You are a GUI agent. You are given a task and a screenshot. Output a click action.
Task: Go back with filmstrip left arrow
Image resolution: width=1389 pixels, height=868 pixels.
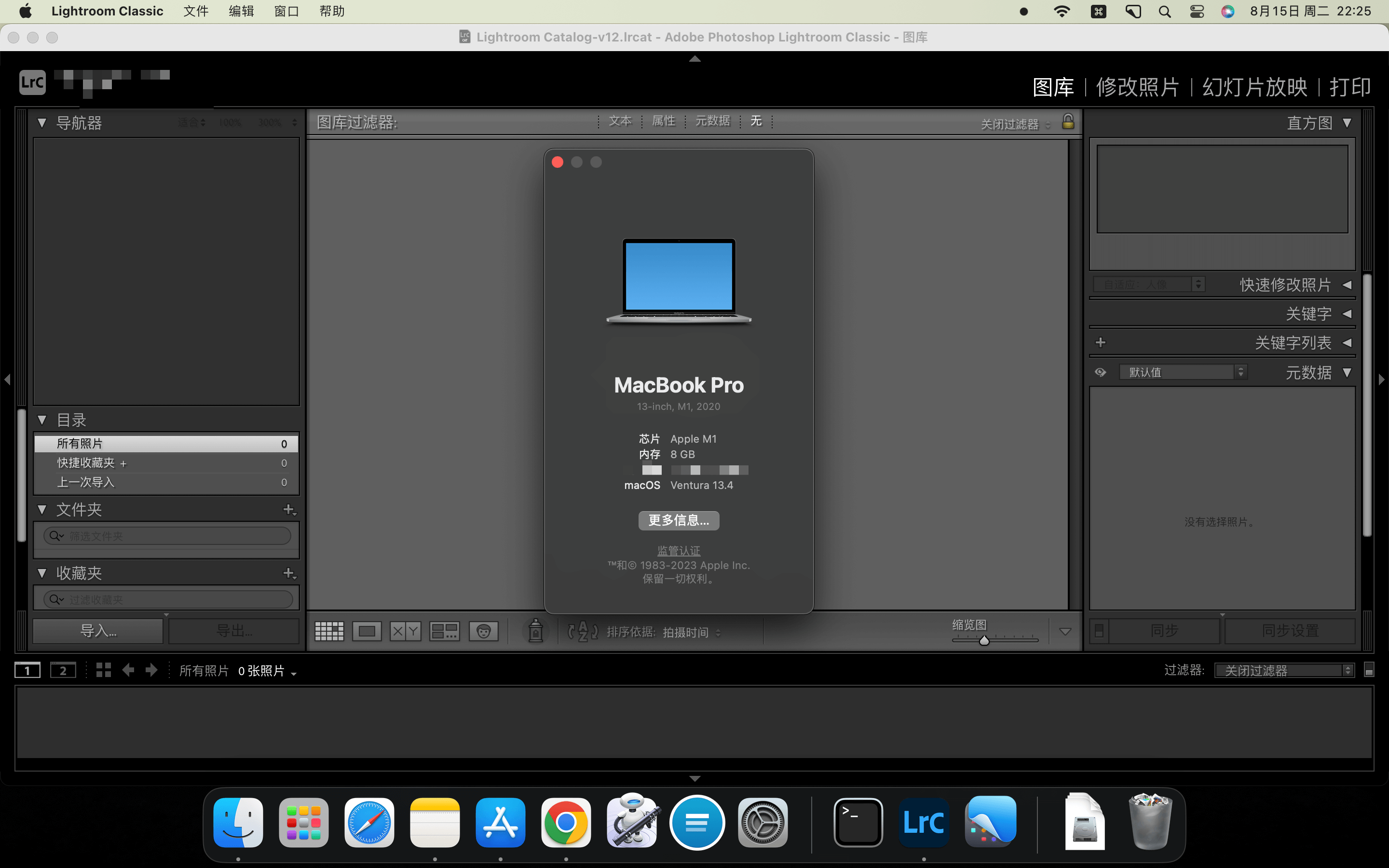128,670
